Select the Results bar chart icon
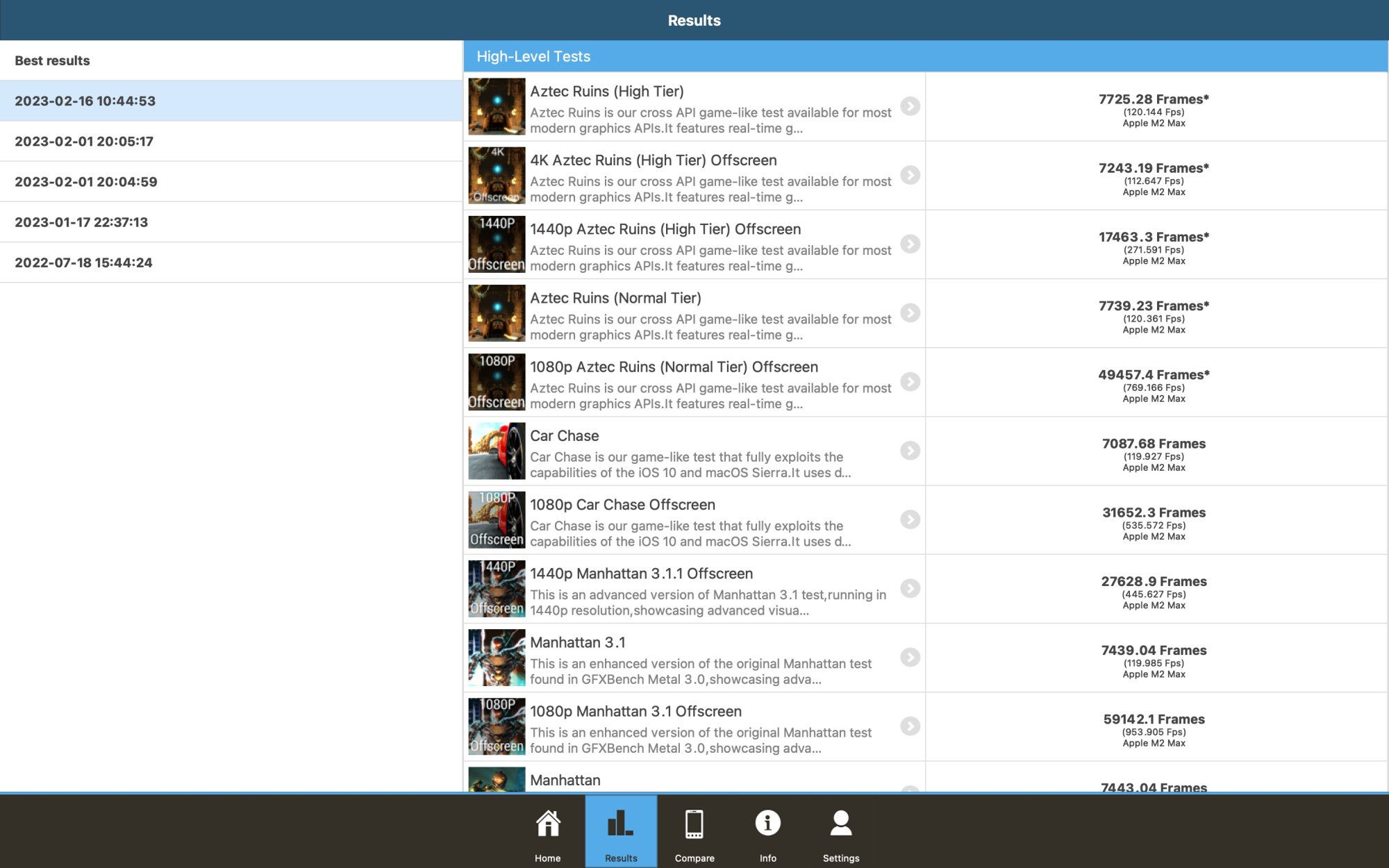The image size is (1389, 868). (x=620, y=824)
